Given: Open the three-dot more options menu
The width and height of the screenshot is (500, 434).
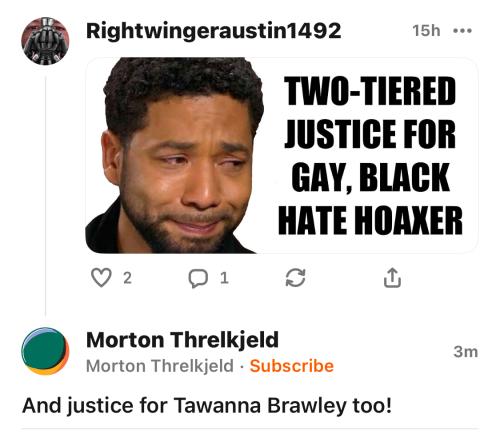Looking at the screenshot, I should click(x=463, y=31).
